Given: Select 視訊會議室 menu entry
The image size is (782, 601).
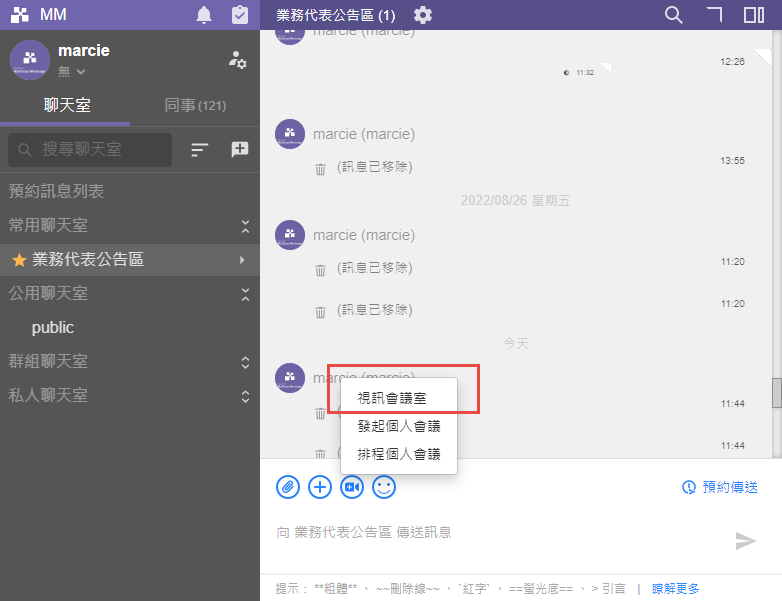Looking at the screenshot, I should click(398, 398).
